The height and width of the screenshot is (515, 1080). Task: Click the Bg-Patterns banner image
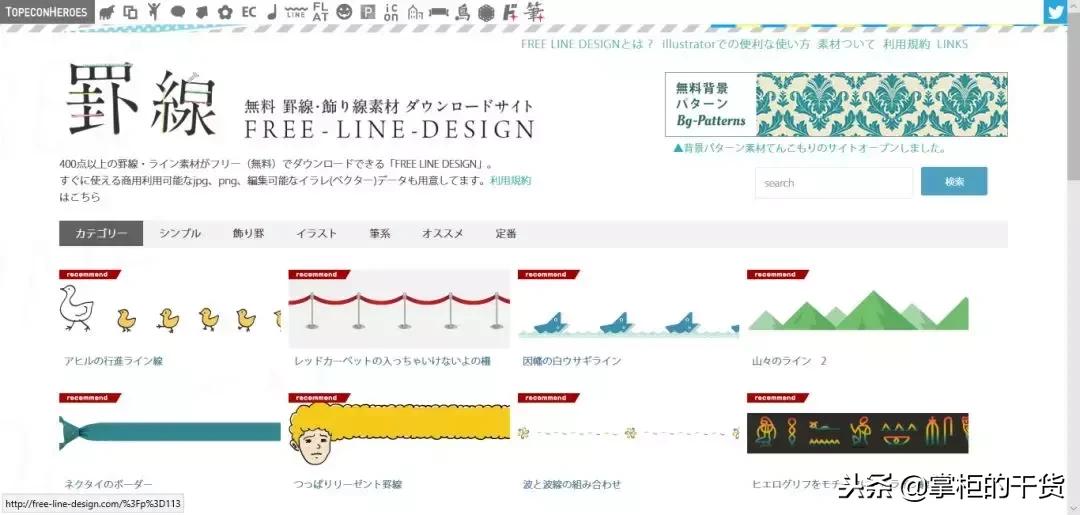(x=836, y=105)
